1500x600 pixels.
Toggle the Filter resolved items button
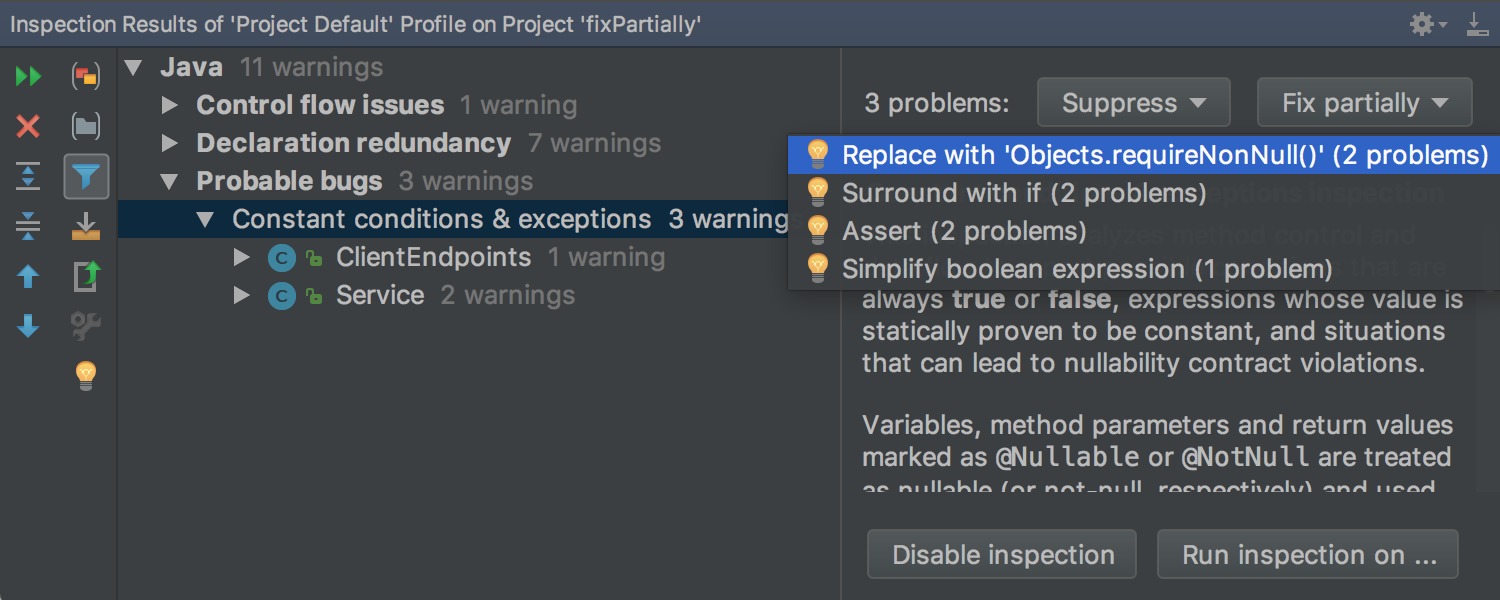[86, 177]
